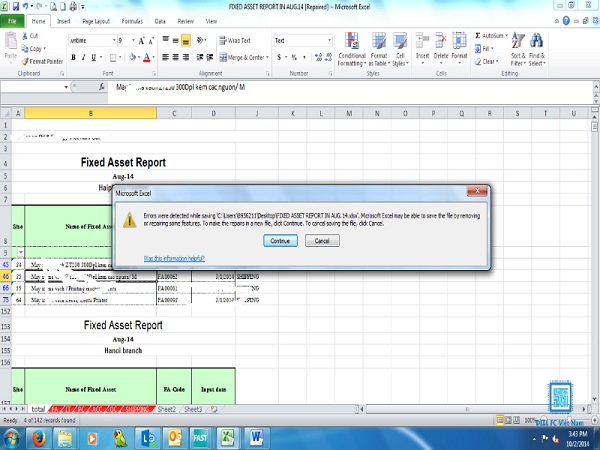The image size is (600, 450).
Task: Open the Fill dropdown
Action: [484, 49]
